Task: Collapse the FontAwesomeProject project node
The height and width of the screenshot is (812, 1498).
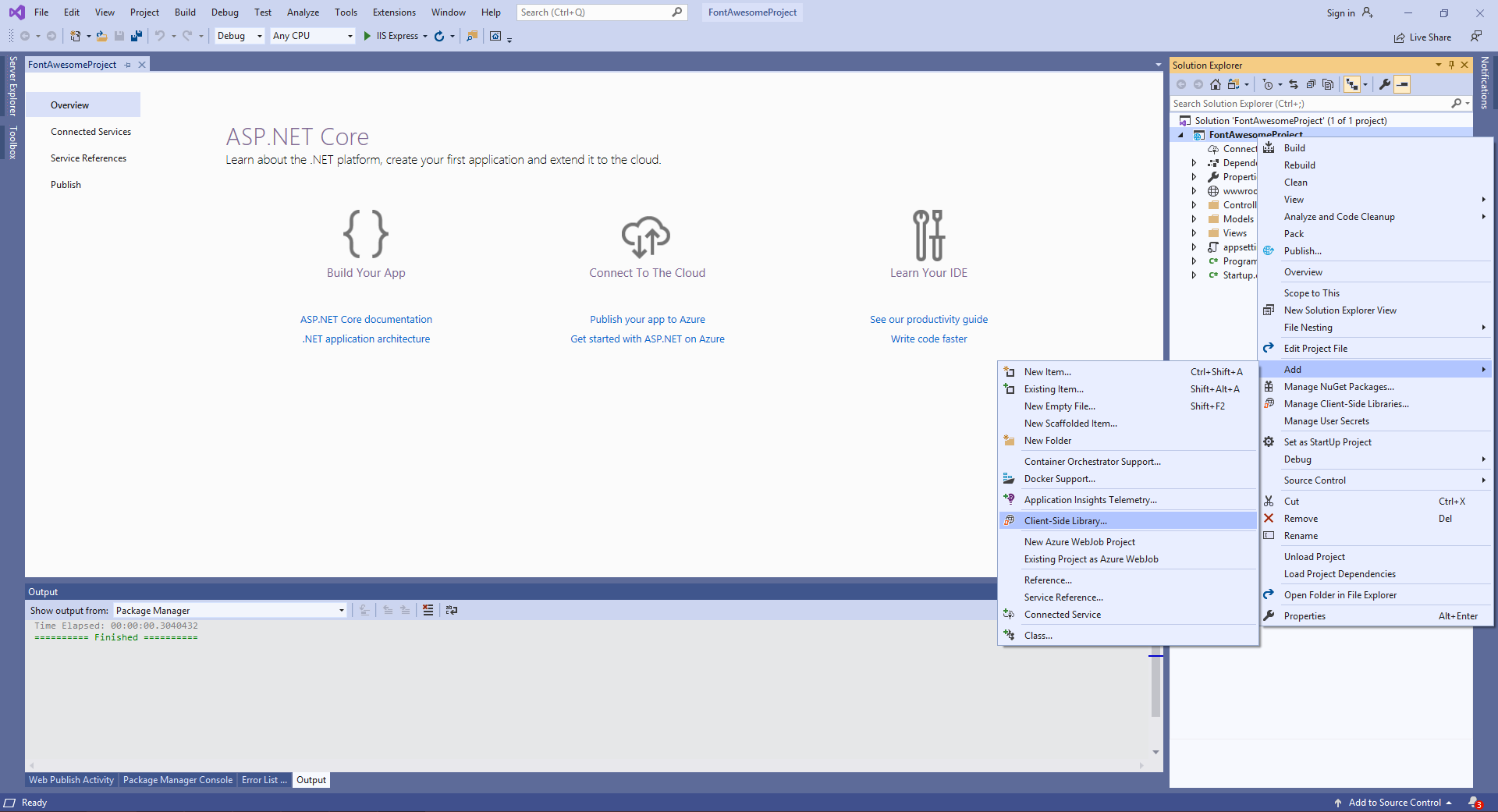Action: pos(1180,135)
